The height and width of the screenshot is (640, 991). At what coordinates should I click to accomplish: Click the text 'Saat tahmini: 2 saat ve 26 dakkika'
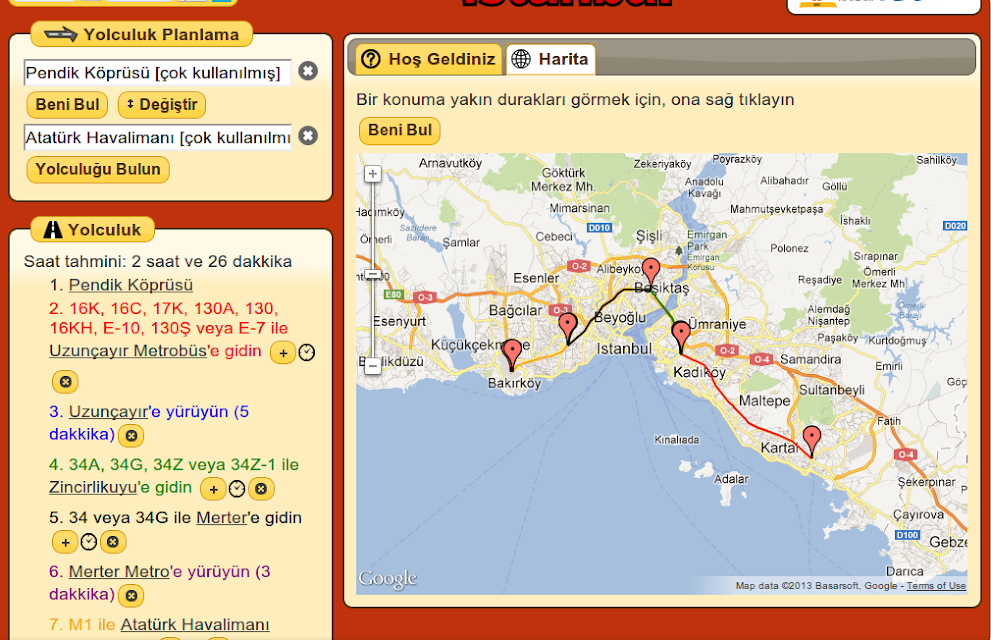(158, 262)
